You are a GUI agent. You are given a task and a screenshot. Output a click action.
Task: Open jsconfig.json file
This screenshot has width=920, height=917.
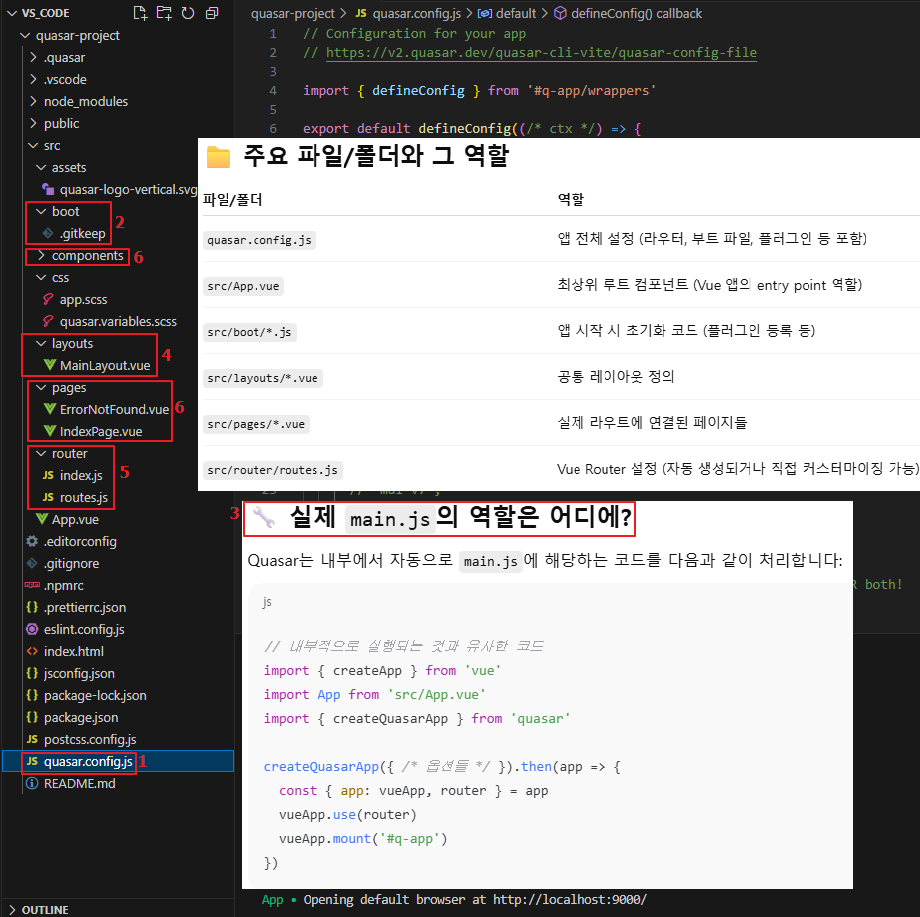[x=79, y=674]
